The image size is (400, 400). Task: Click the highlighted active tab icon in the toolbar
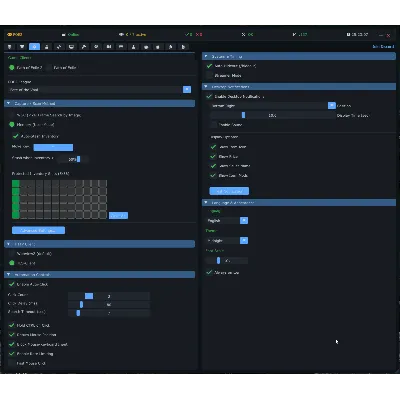pos(34,47)
